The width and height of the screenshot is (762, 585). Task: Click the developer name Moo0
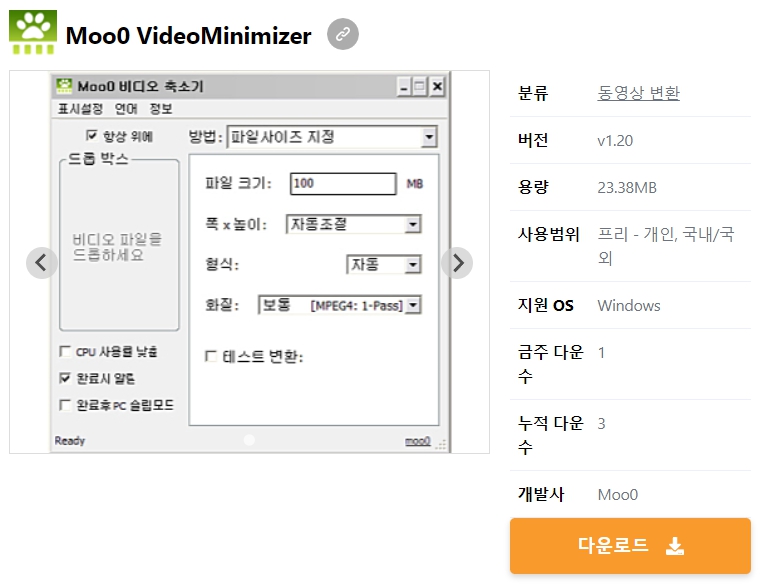pyautogui.click(x=618, y=495)
